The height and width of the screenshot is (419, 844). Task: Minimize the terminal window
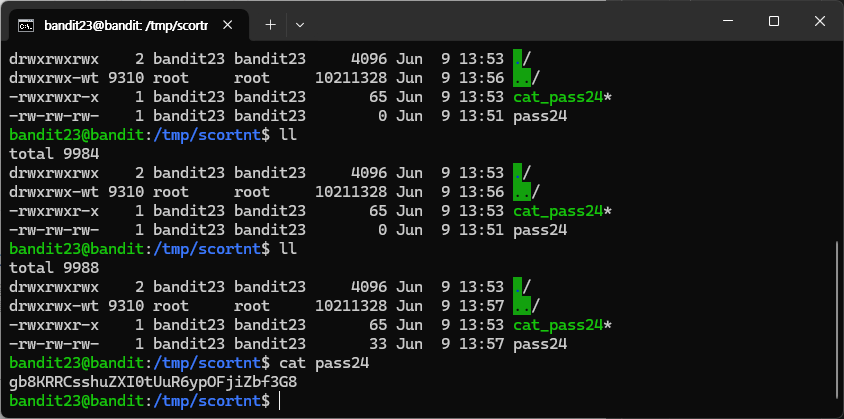[x=728, y=21]
